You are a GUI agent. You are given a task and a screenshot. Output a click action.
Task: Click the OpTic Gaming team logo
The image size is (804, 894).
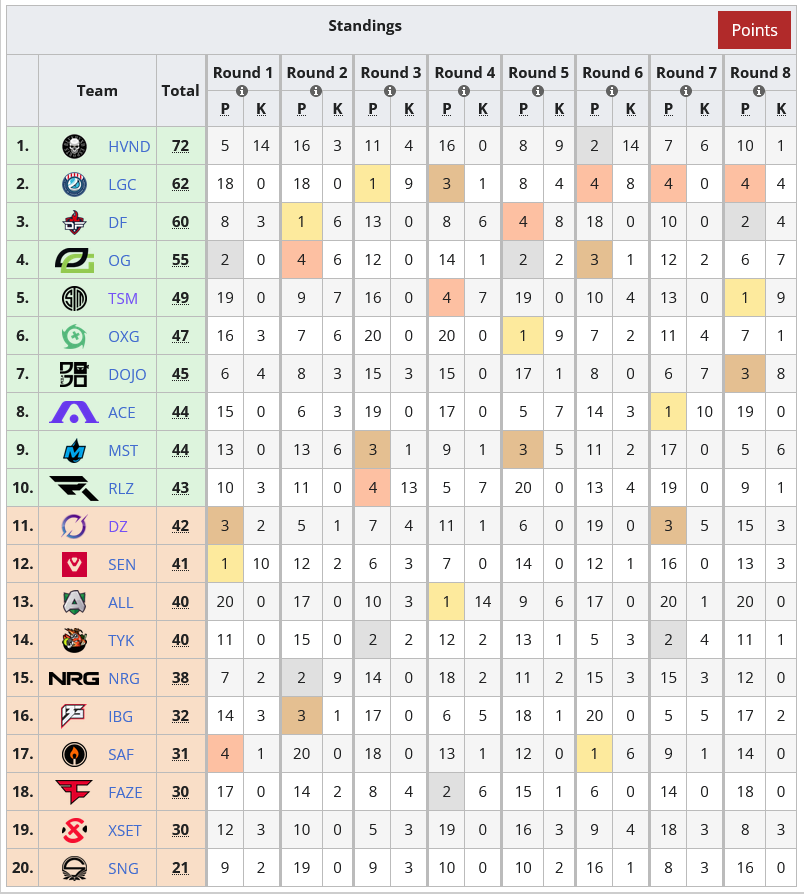[75, 261]
